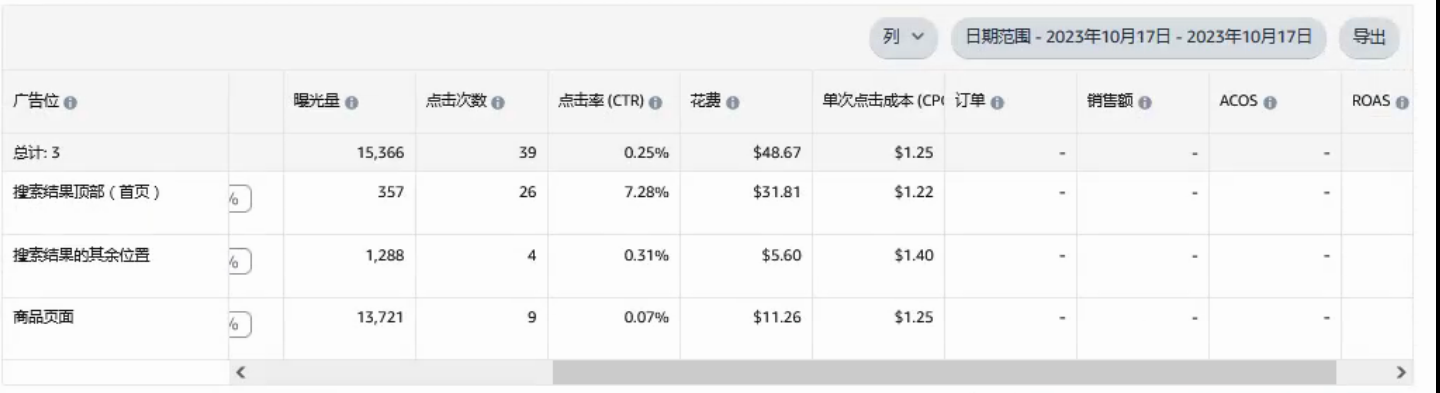This screenshot has width=1440, height=393.
Task: Click percent input in 搜索结果顶部 row
Action: pyautogui.click(x=238, y=198)
